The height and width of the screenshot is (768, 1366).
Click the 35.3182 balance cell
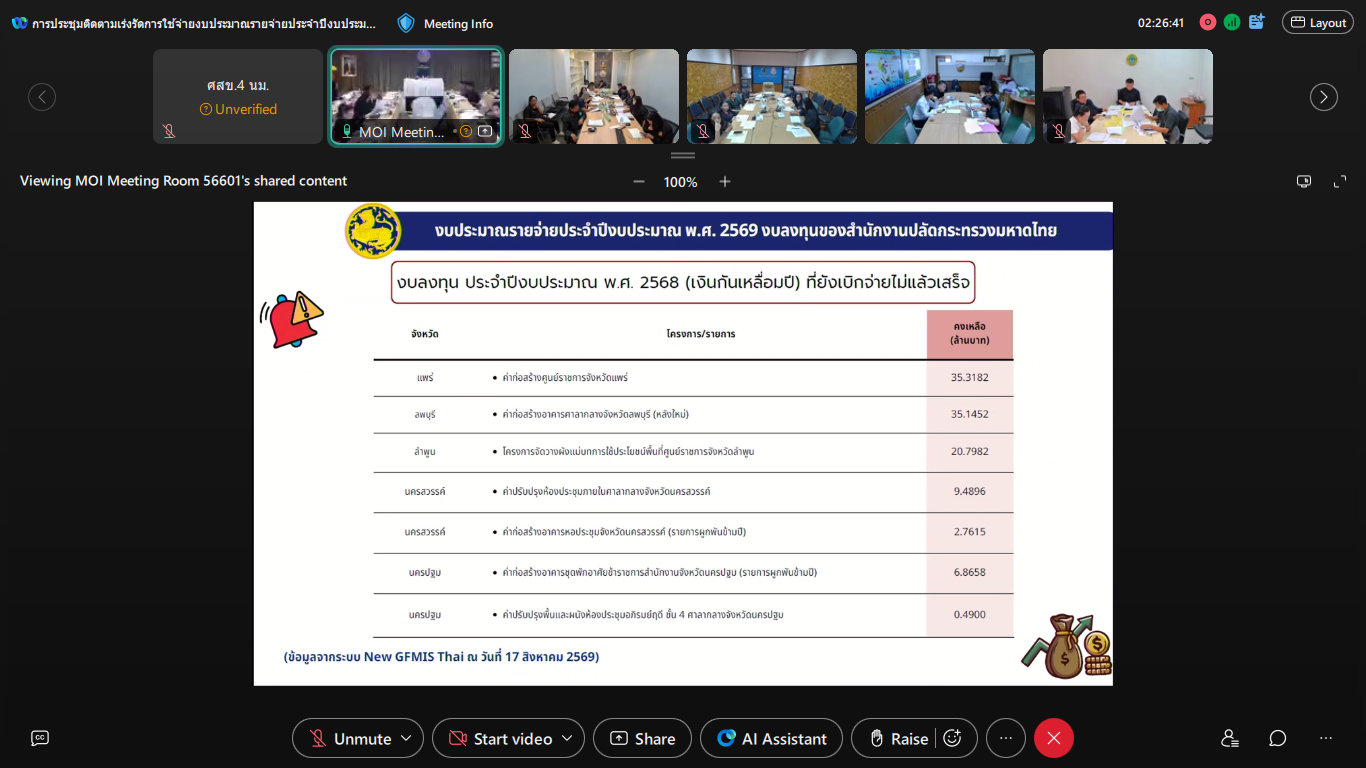click(x=970, y=378)
